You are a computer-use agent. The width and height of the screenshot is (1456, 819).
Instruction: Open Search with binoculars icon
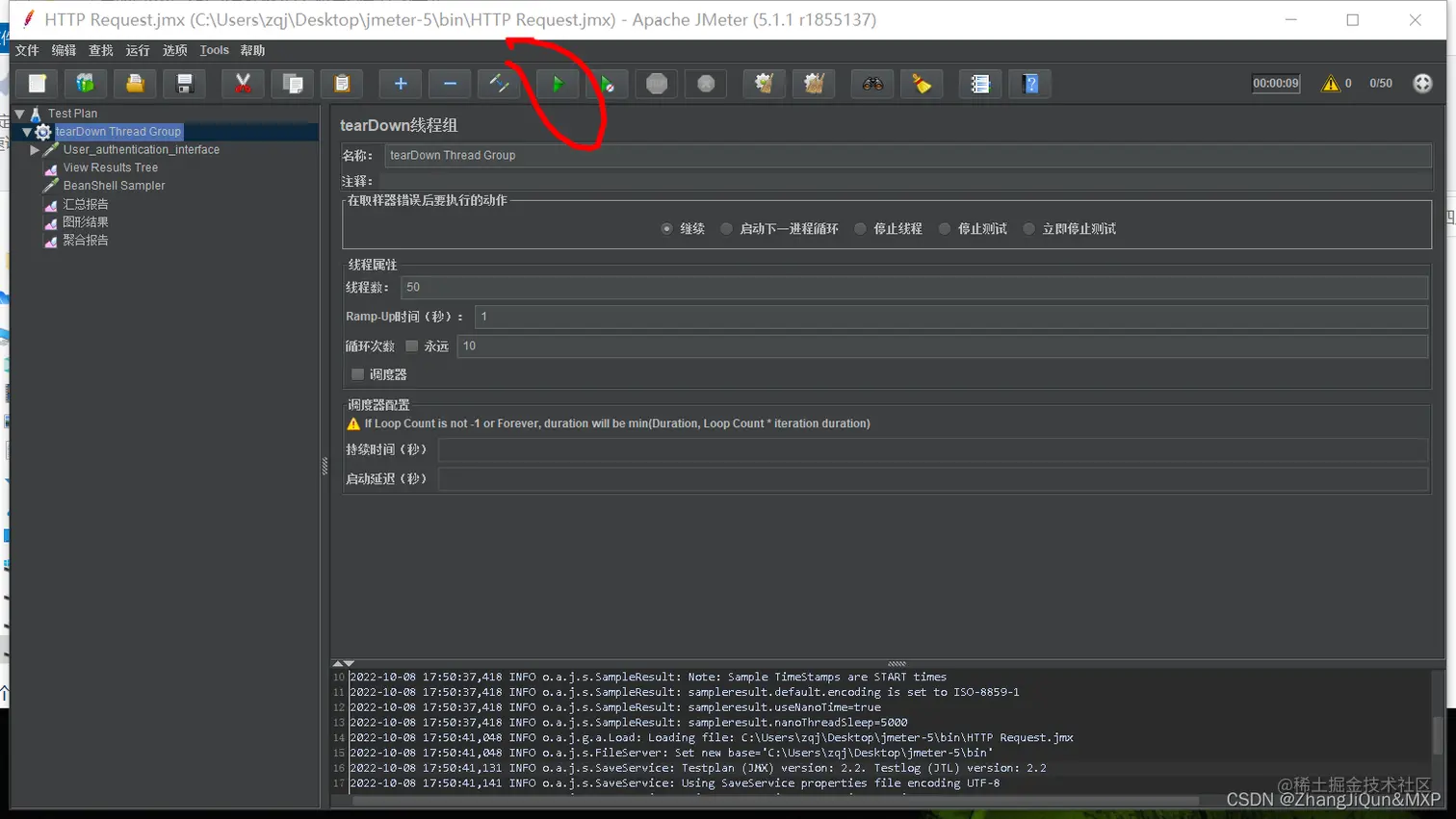pos(872,84)
